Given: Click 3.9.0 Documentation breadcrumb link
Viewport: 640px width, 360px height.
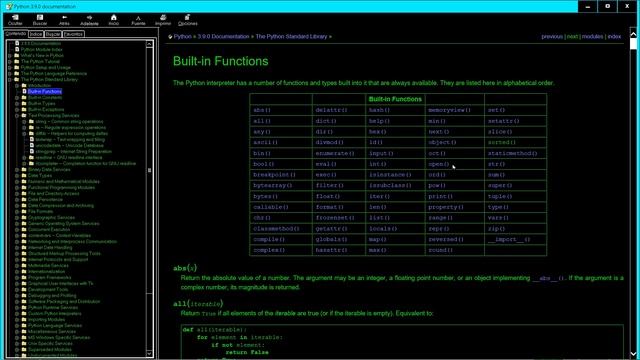Looking at the screenshot, I should point(223,36).
